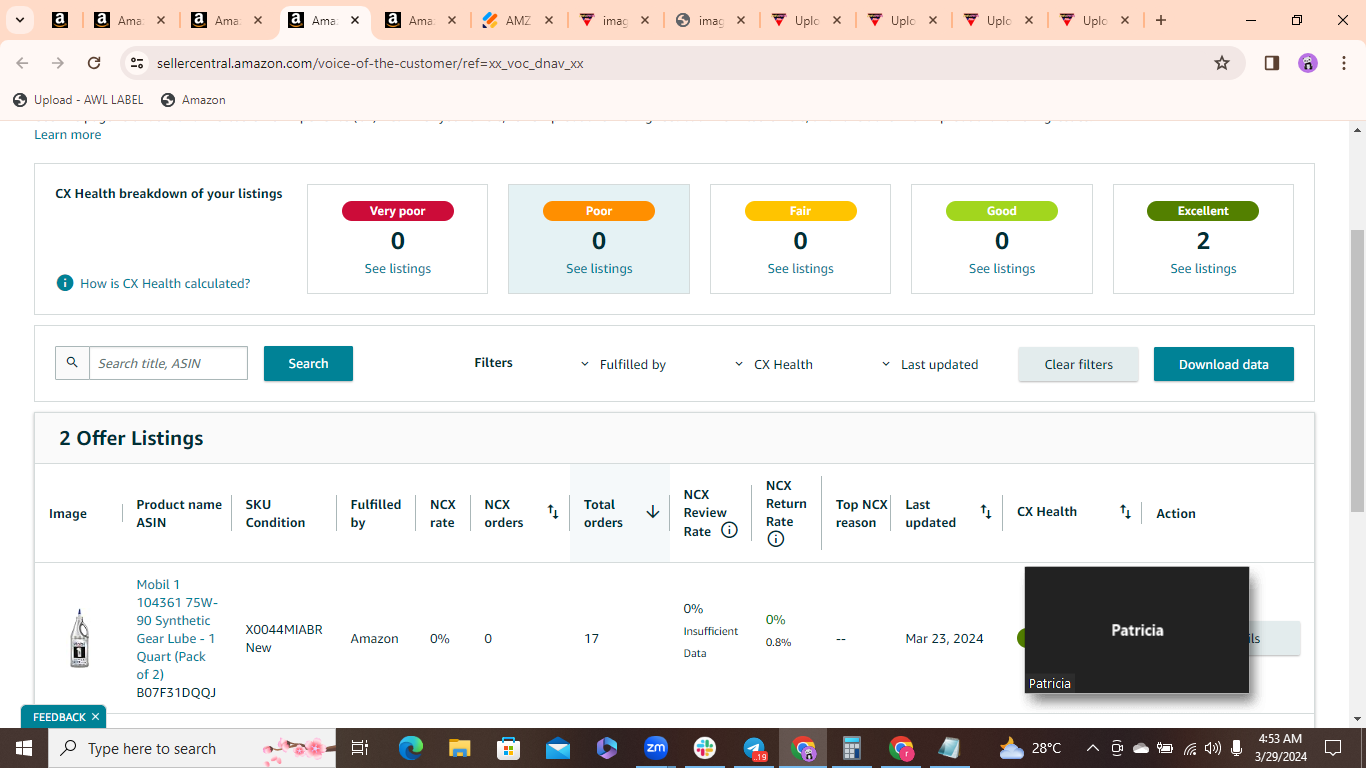
Task: Open Telegram from the taskbar
Action: pyautogui.click(x=754, y=748)
